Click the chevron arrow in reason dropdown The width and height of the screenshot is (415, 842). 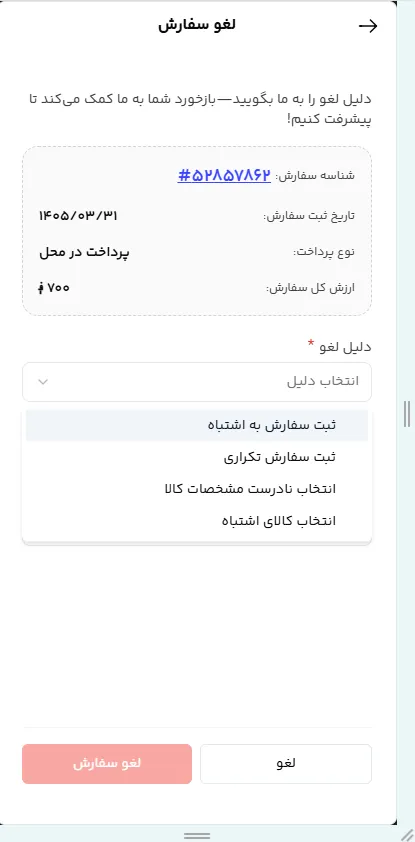tap(43, 382)
